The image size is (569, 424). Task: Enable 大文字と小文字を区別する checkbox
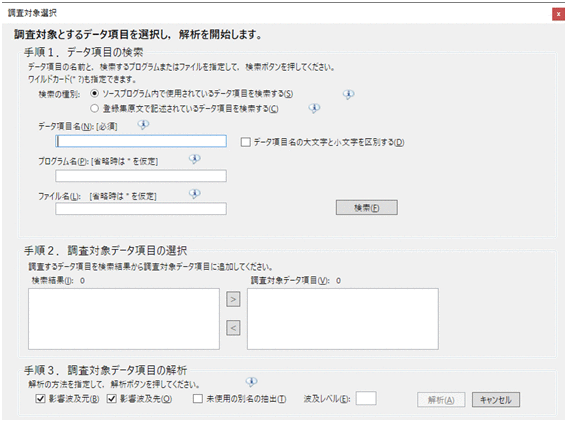click(x=246, y=142)
